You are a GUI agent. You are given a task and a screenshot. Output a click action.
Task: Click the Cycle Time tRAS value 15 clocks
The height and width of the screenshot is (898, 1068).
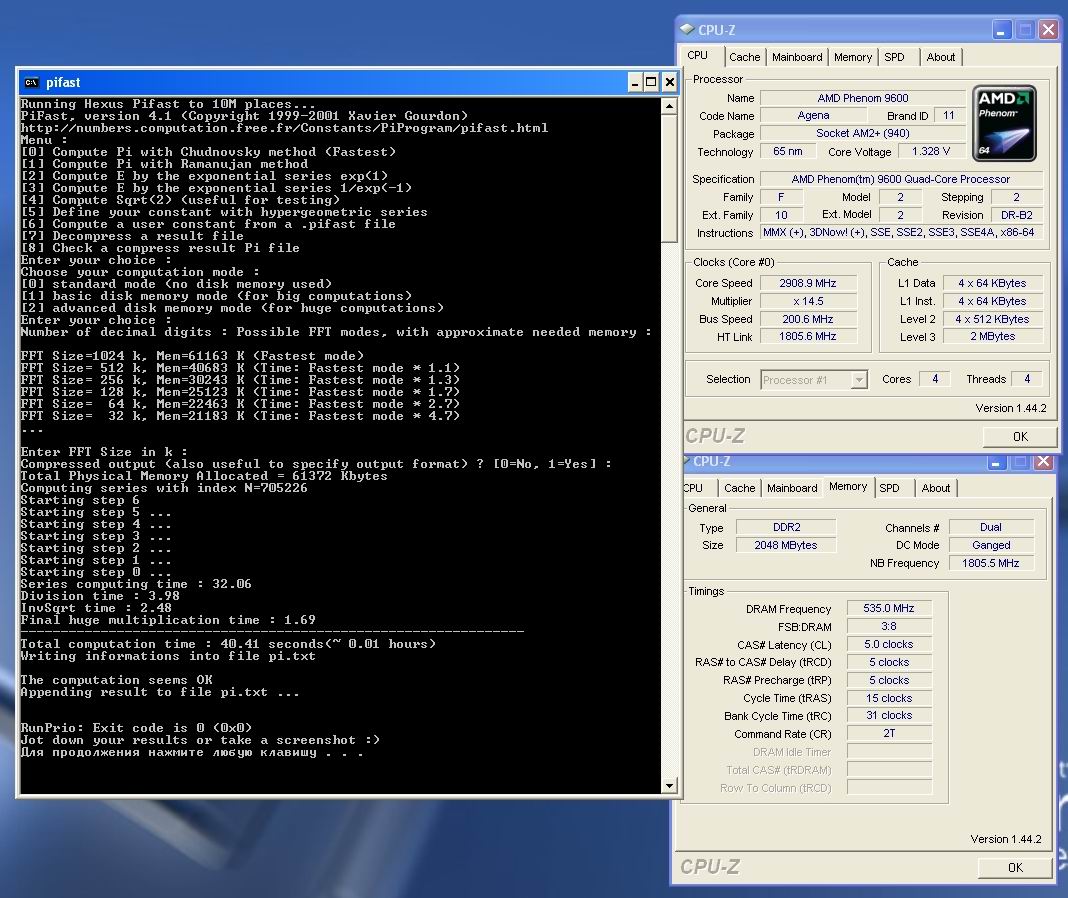pos(889,698)
